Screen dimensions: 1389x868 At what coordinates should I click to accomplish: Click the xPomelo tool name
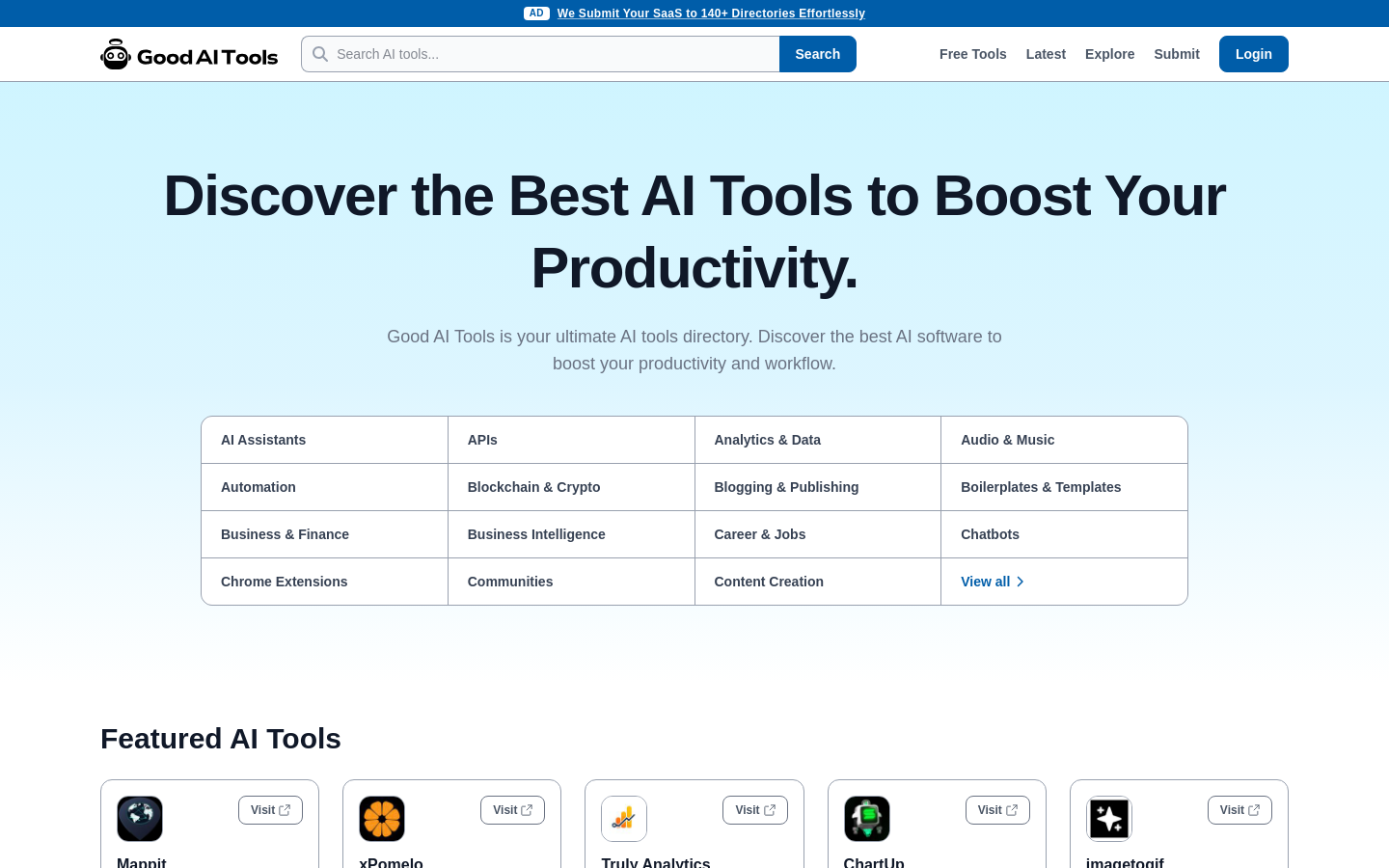[391, 862]
